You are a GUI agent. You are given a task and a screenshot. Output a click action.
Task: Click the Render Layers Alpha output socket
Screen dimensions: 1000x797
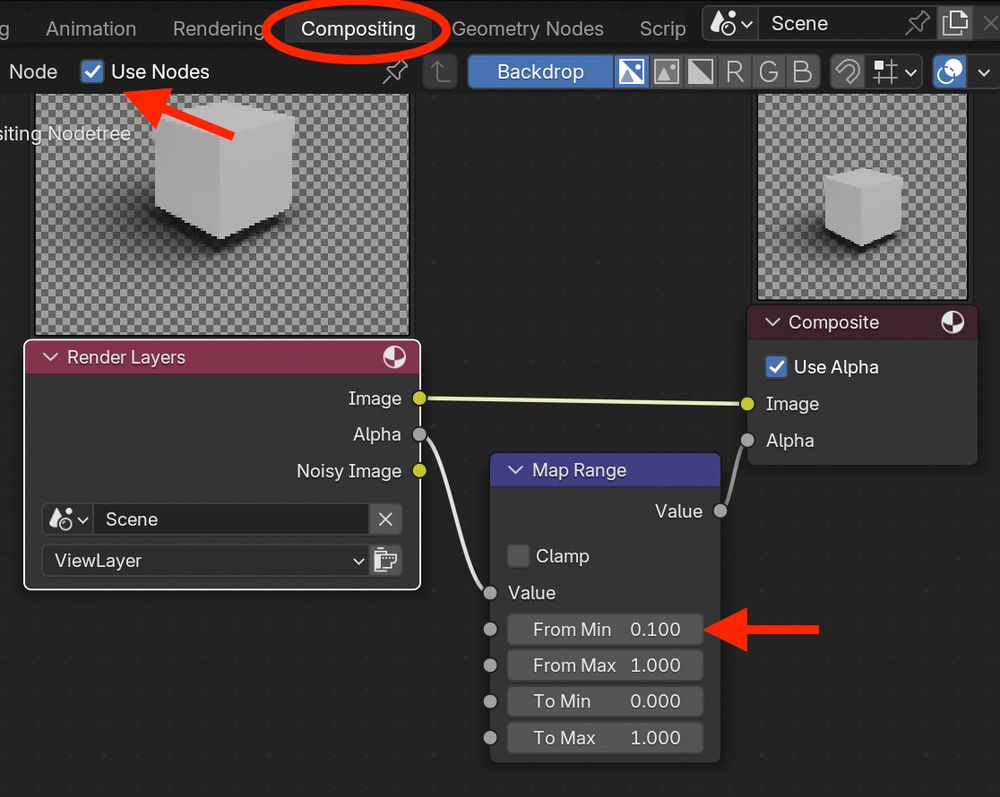(419, 434)
